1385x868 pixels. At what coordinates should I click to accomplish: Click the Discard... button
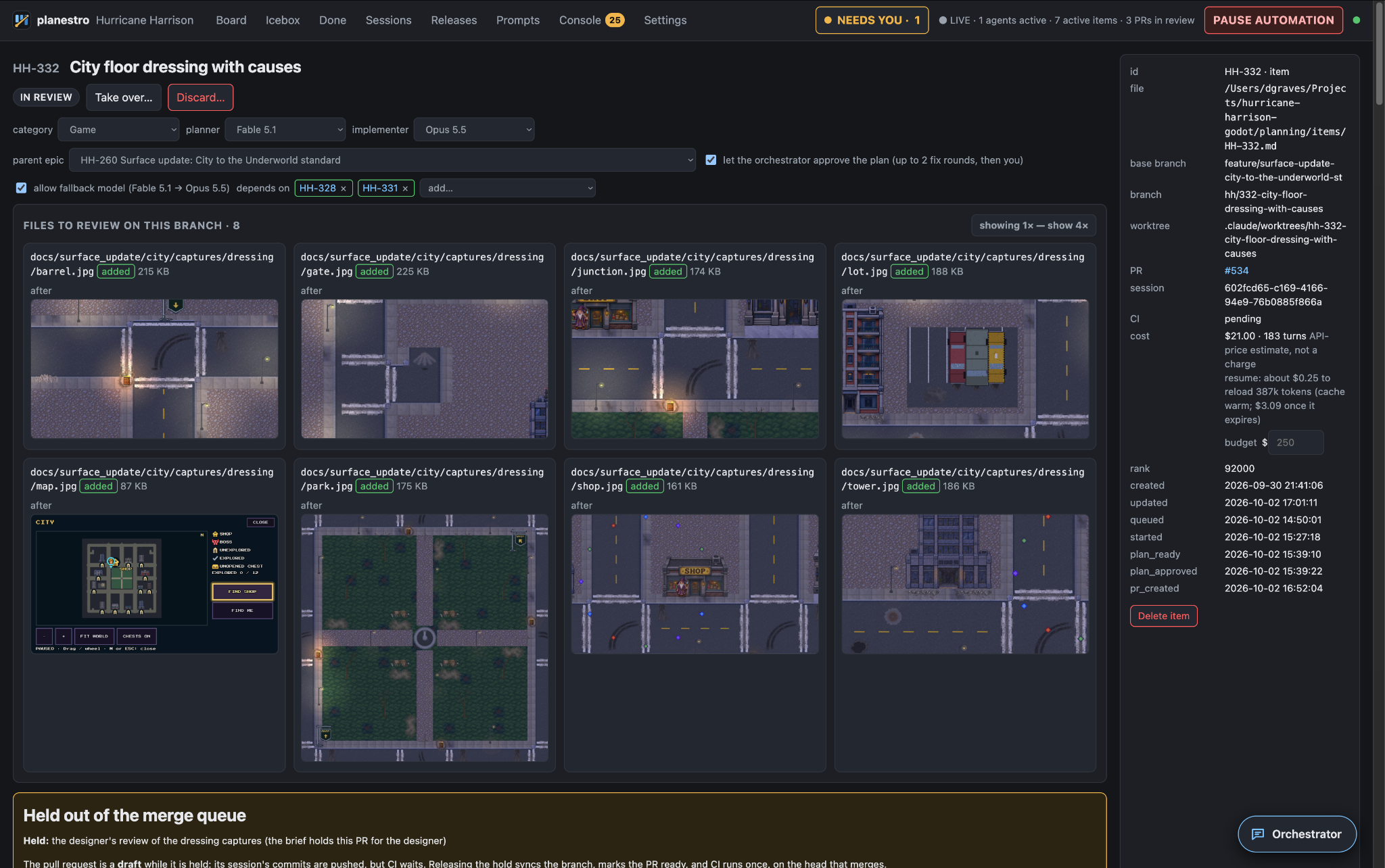click(x=201, y=97)
